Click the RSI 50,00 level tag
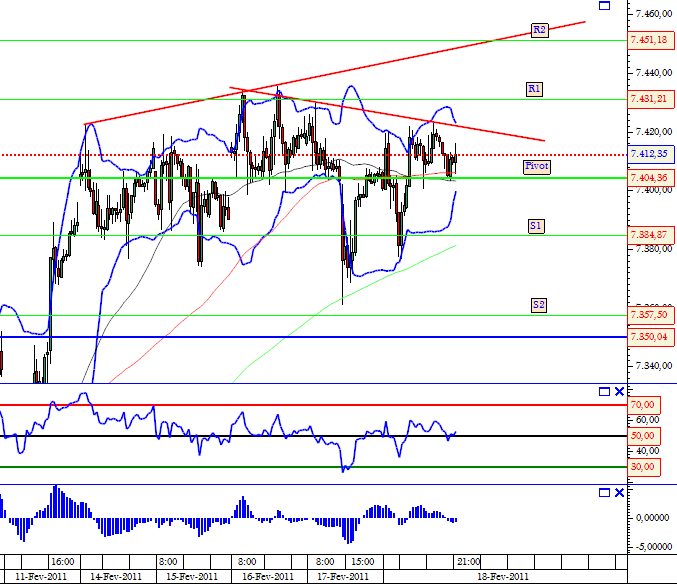The height and width of the screenshot is (584, 677). tap(644, 436)
